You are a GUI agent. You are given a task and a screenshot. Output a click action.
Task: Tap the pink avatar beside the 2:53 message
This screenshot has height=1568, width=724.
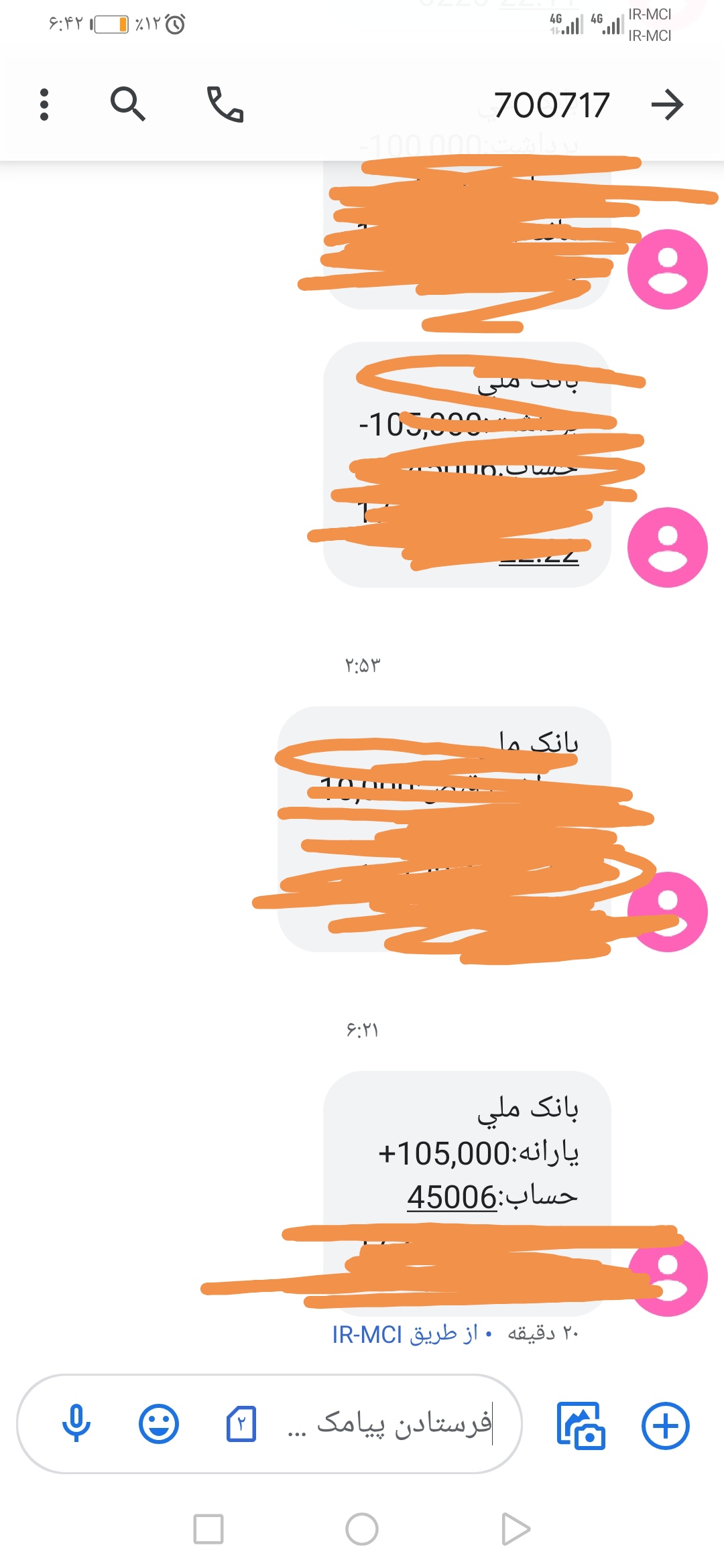[667, 912]
